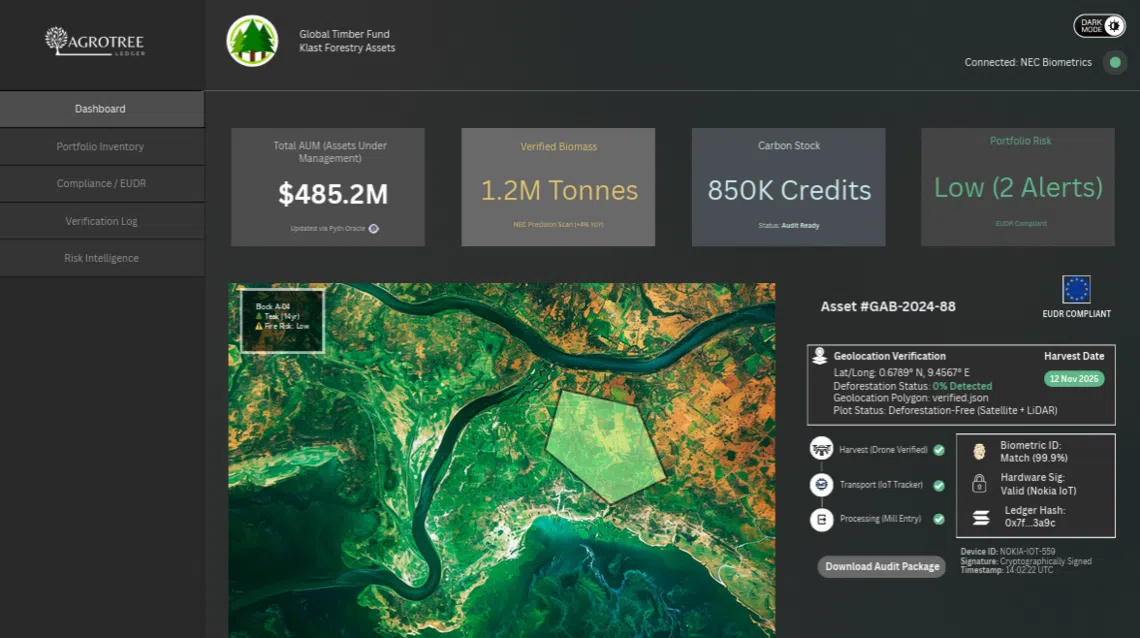This screenshot has height=638, width=1140.
Task: Click the Biometric ID fingerprint icon
Action: pyautogui.click(x=979, y=451)
